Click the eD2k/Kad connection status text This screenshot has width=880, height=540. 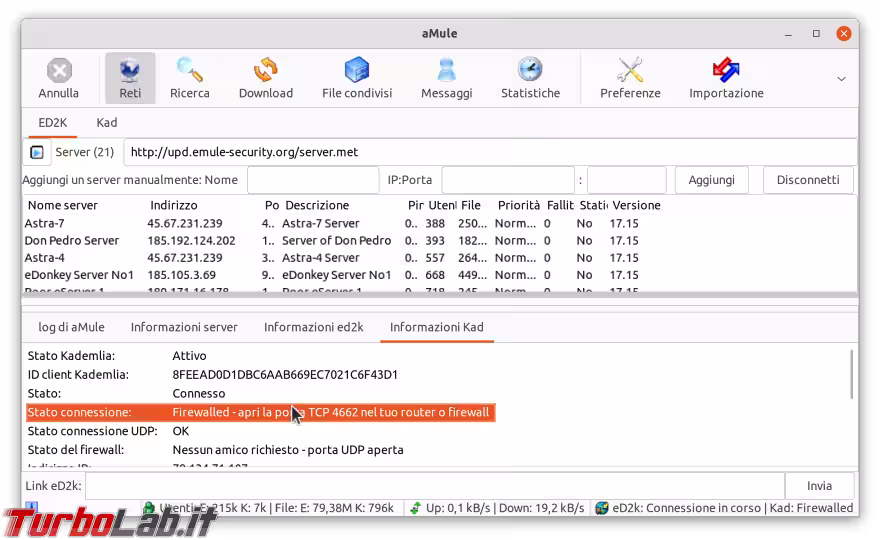[732, 508]
